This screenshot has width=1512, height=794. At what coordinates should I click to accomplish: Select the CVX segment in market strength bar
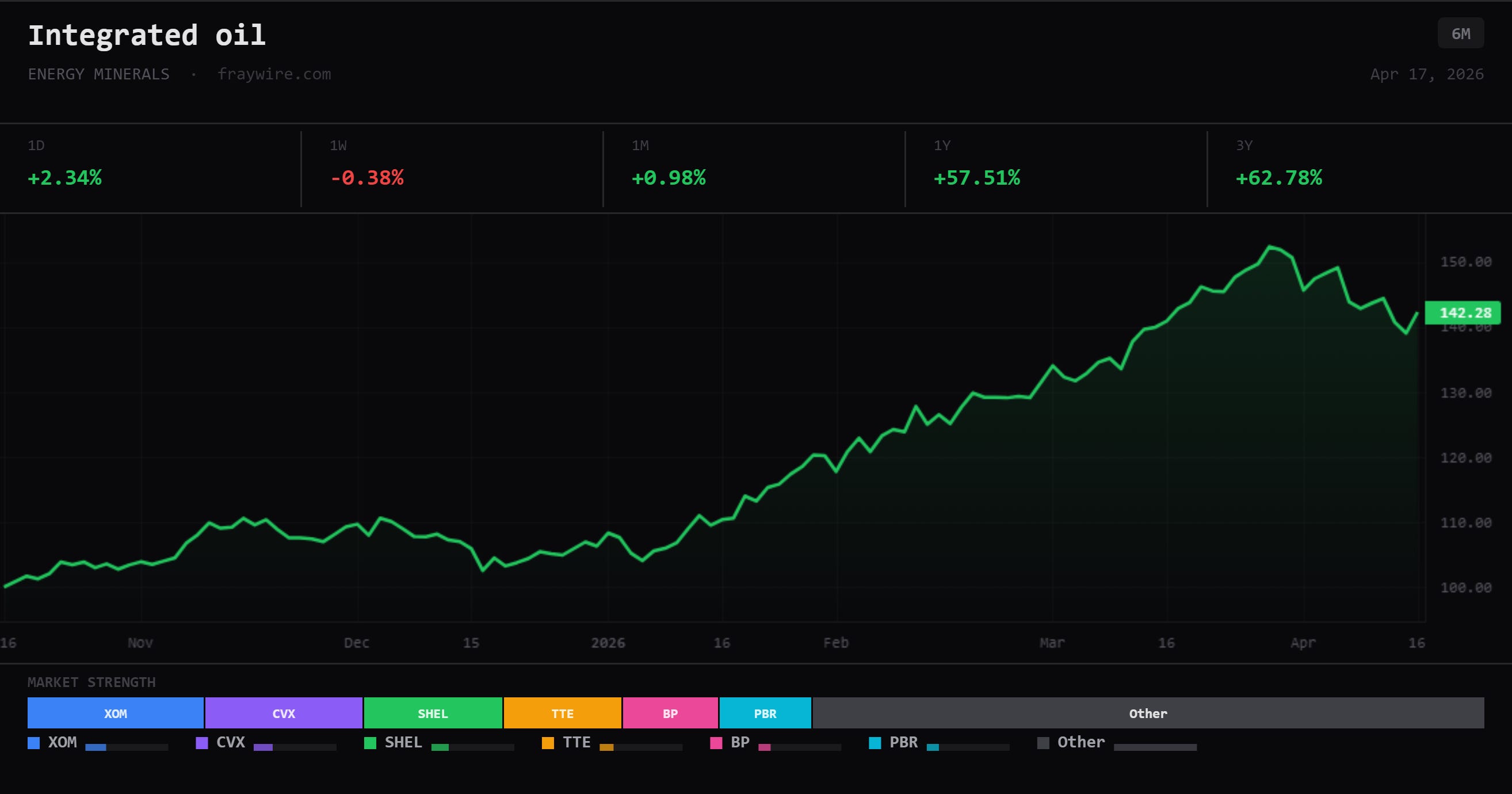click(x=284, y=713)
